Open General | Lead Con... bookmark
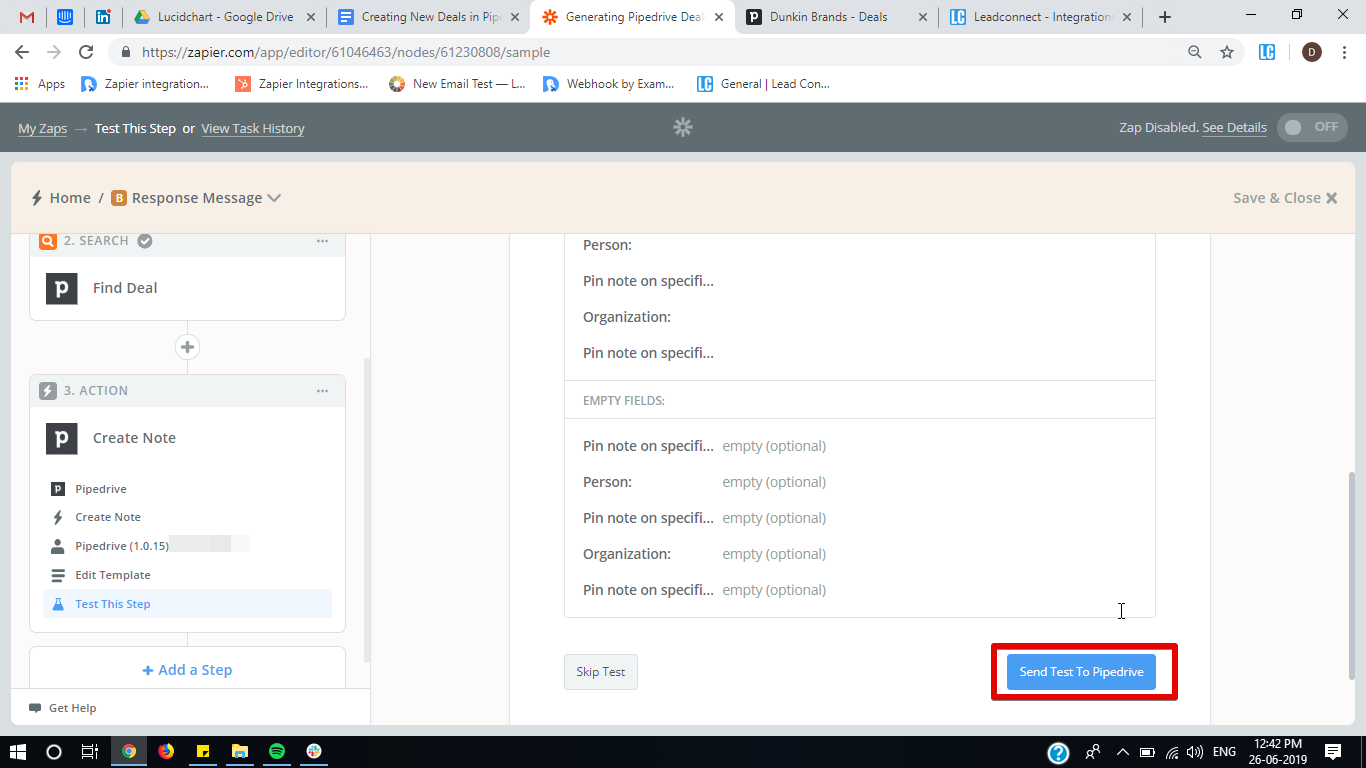 coord(764,84)
